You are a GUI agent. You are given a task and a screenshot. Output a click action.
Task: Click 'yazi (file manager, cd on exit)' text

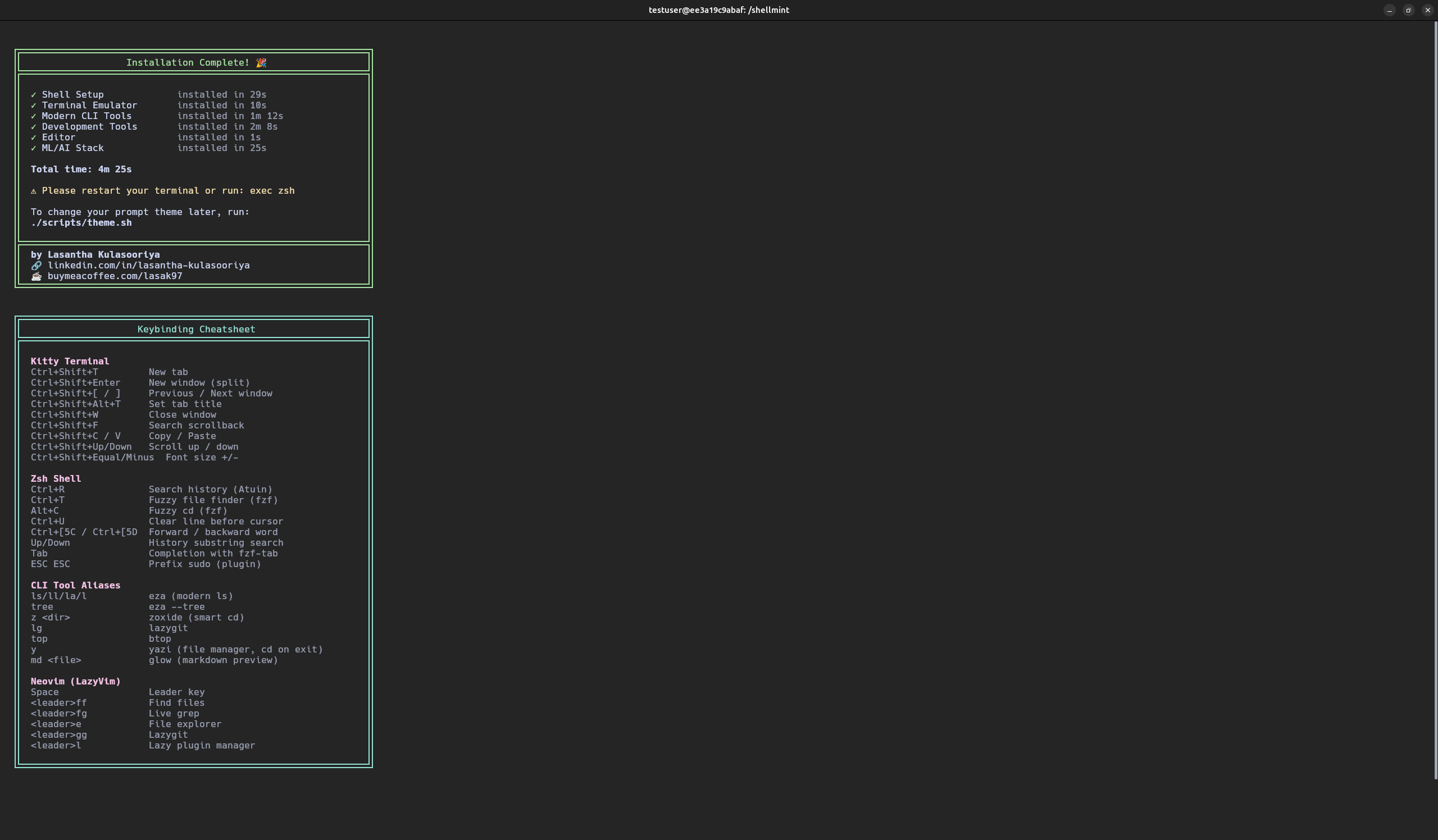click(236, 650)
